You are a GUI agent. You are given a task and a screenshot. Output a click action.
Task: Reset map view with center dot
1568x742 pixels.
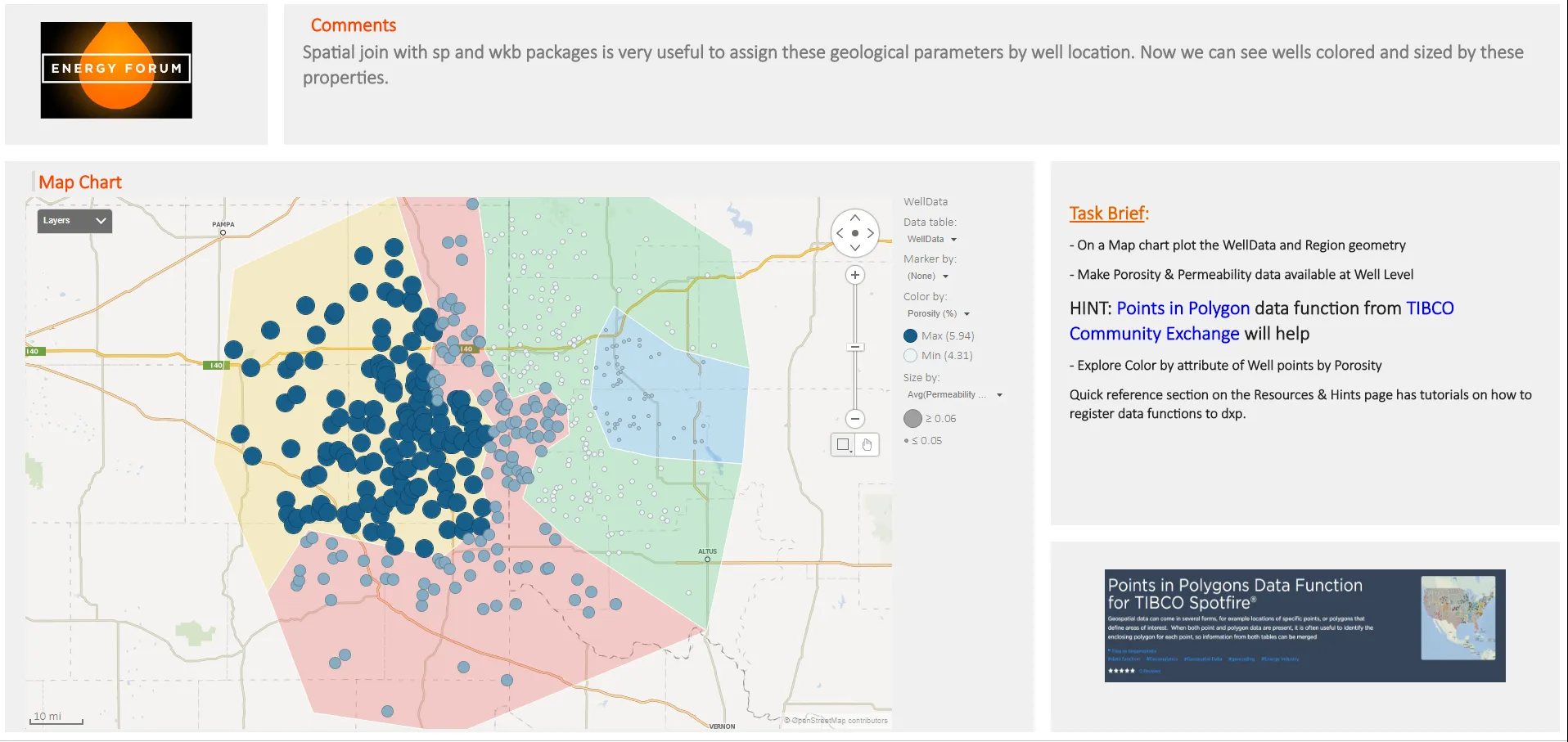pyautogui.click(x=855, y=233)
